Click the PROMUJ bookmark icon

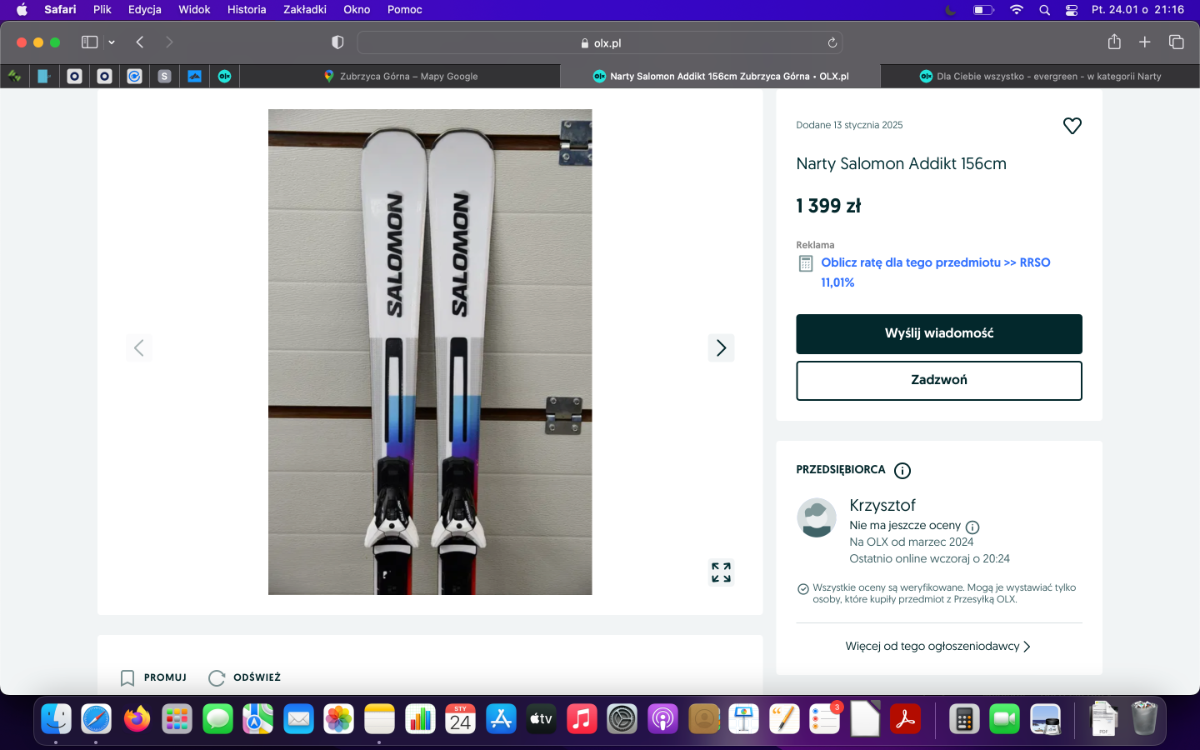[x=127, y=678]
